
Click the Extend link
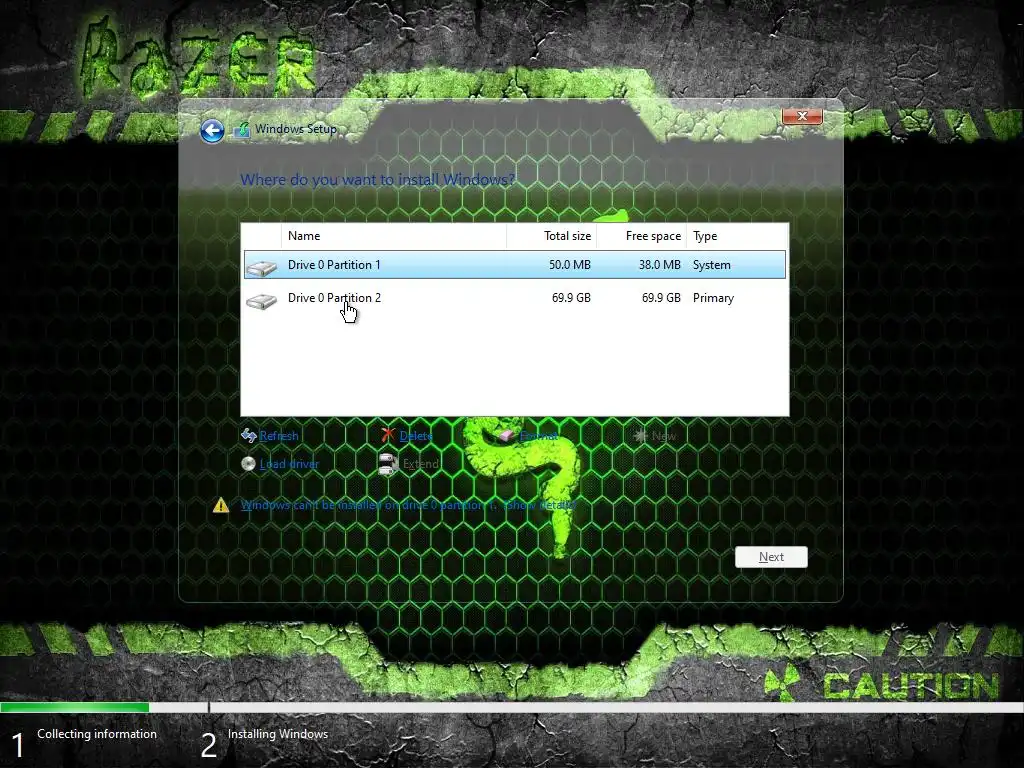point(421,464)
